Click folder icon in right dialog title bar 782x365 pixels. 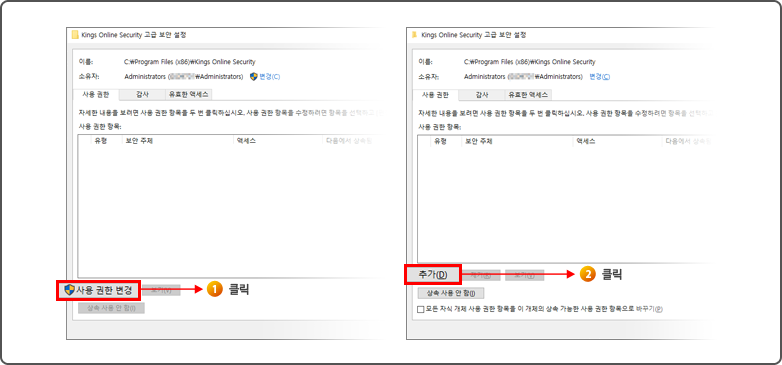pos(414,35)
